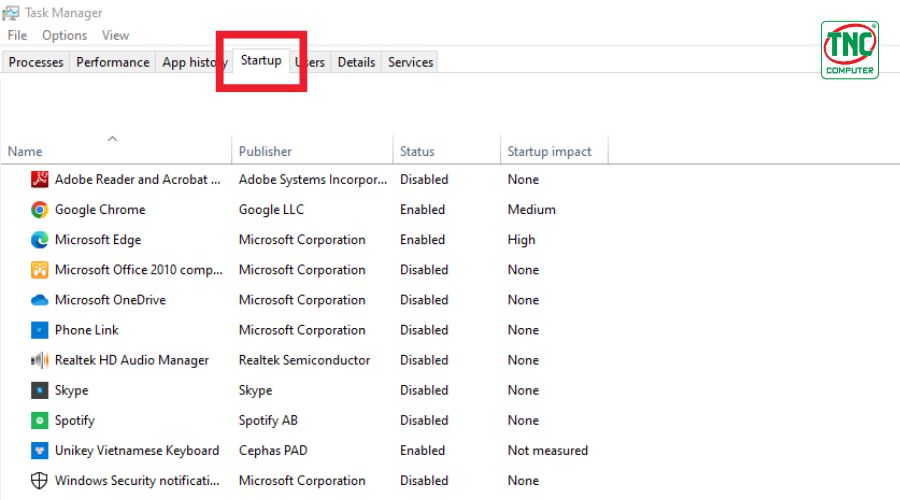
Task: Switch to the App history tab
Action: click(195, 62)
